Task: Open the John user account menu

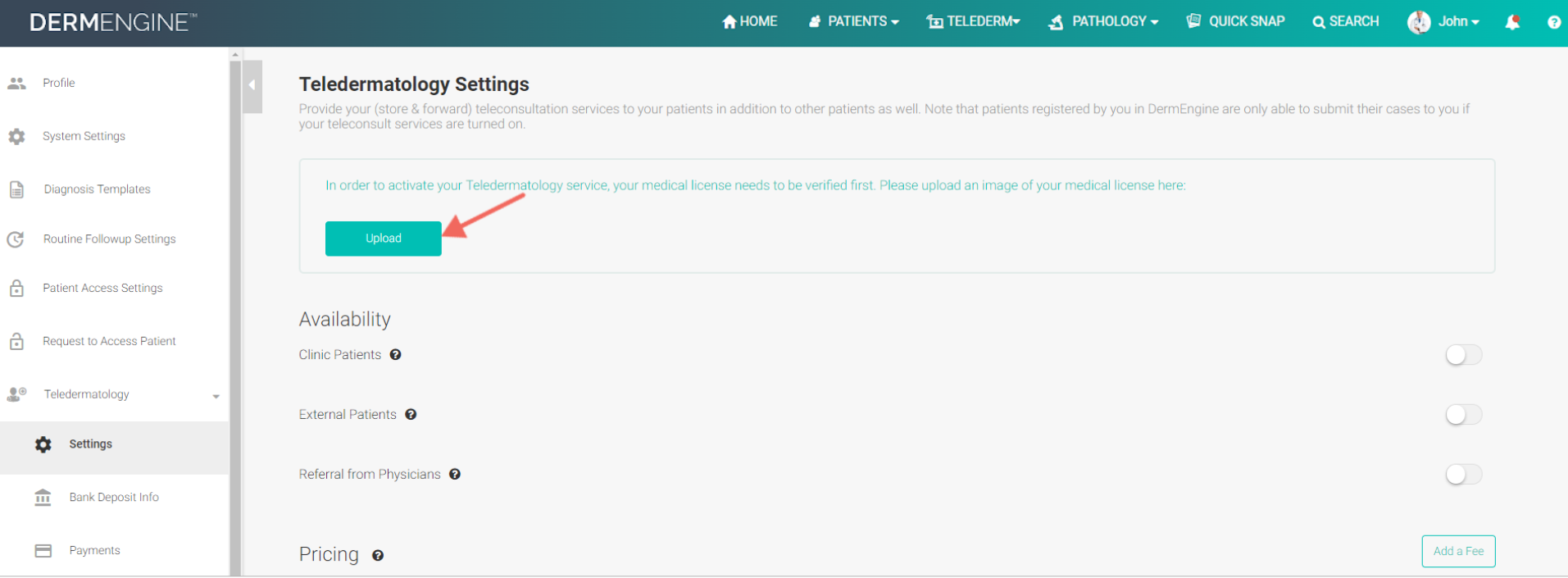Action: click(1443, 22)
